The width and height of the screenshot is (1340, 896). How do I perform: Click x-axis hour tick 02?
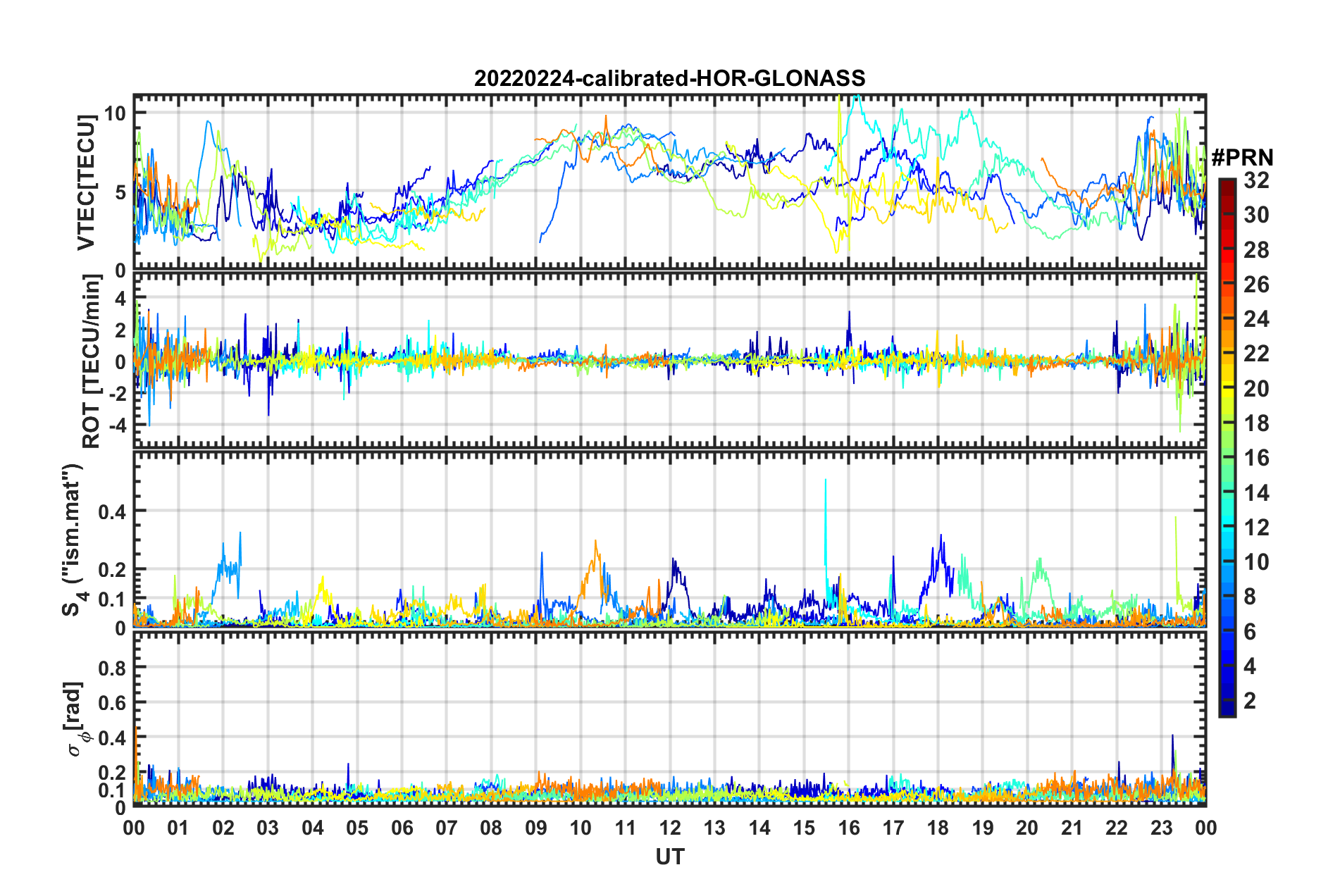click(x=223, y=828)
